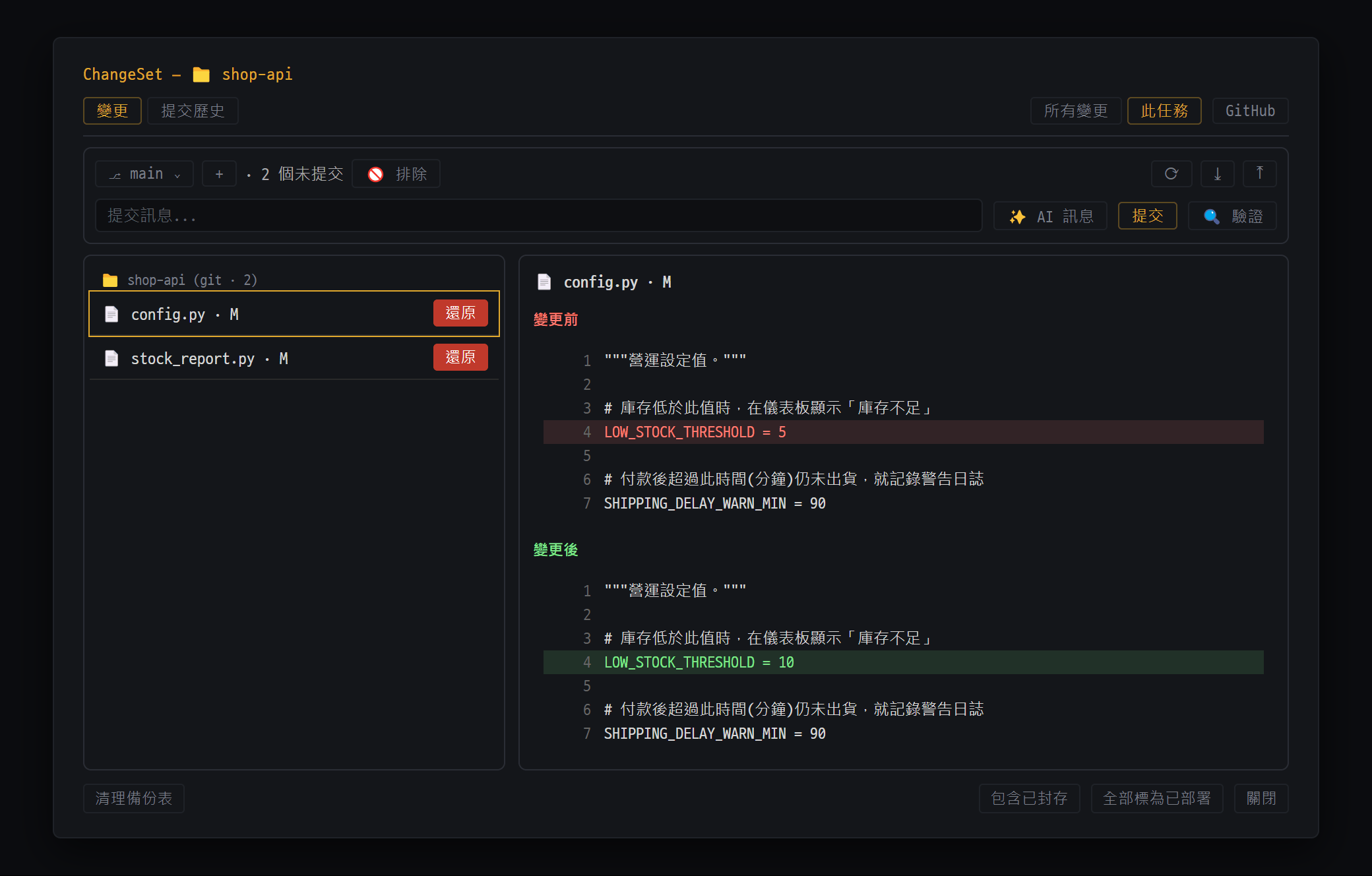Click the removed line LOW_STOCK_THRESHOLD = 5
The width and height of the screenshot is (1372, 876).
click(x=903, y=432)
